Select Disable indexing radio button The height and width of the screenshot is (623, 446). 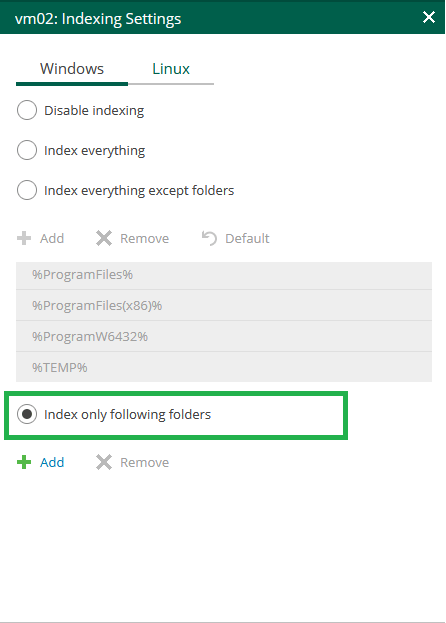pyautogui.click(x=27, y=110)
